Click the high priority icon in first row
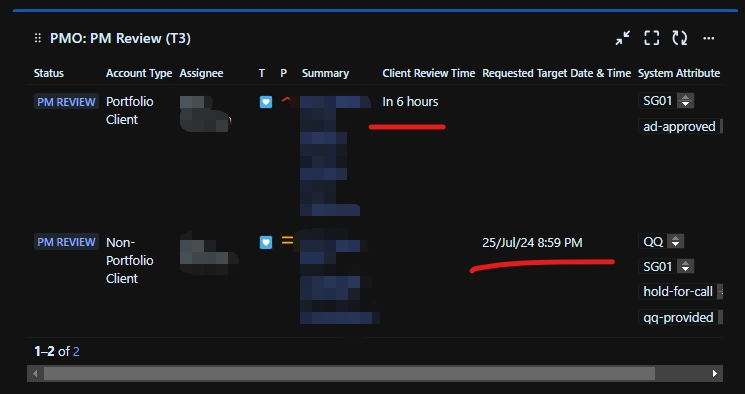Viewport: 745px width, 394px height. (x=286, y=100)
